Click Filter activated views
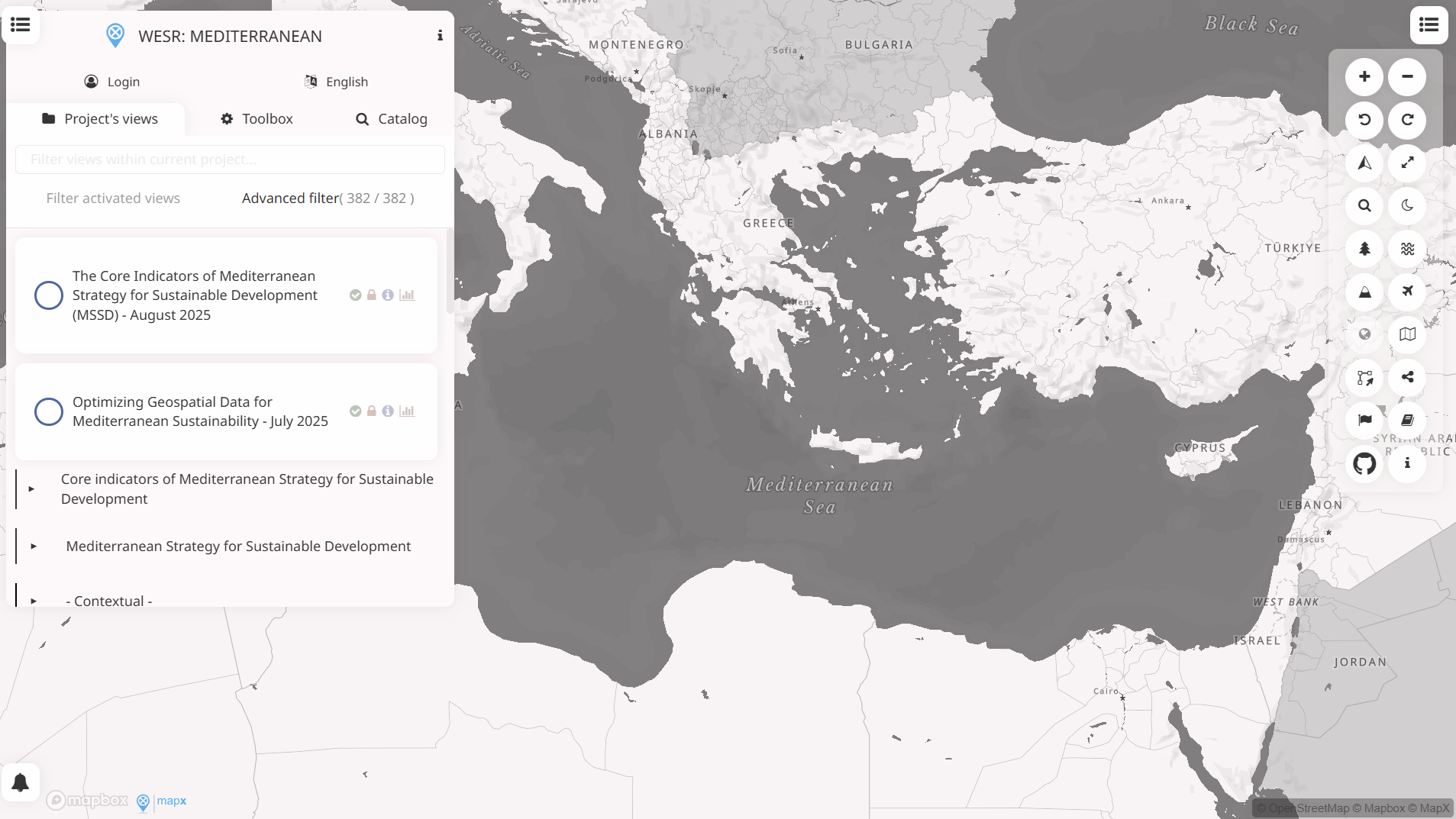 pyautogui.click(x=113, y=198)
